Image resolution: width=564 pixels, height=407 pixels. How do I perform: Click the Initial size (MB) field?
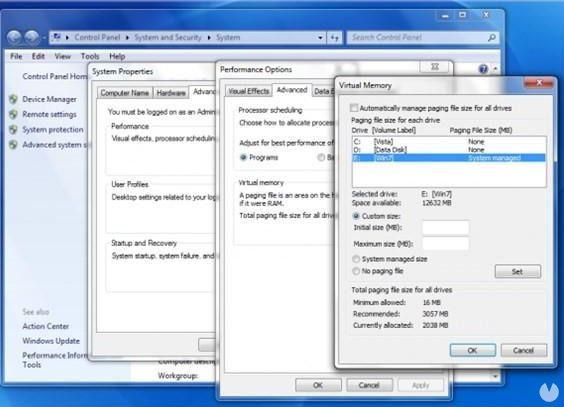coord(445,228)
